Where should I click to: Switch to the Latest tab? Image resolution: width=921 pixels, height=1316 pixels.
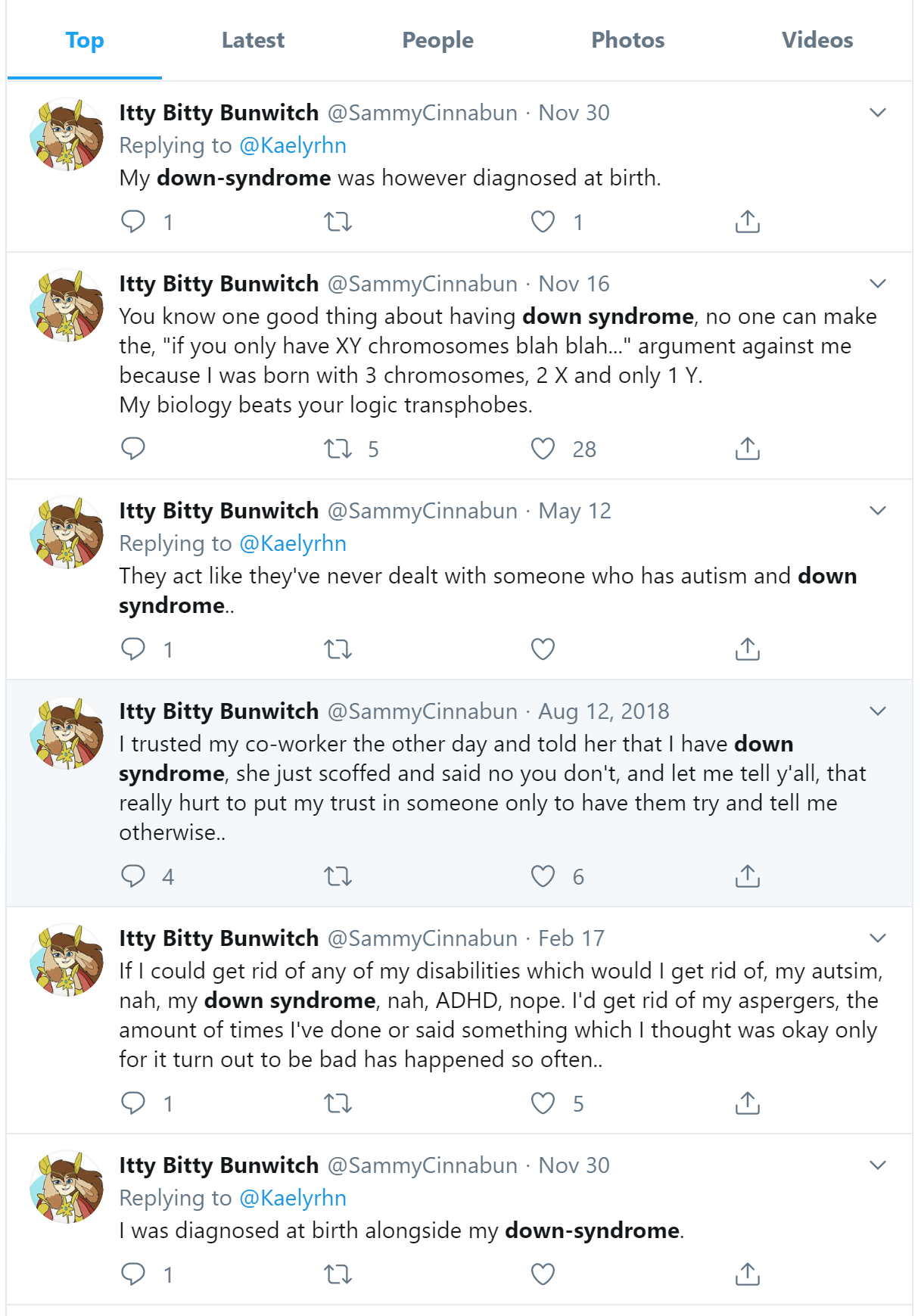click(x=253, y=40)
